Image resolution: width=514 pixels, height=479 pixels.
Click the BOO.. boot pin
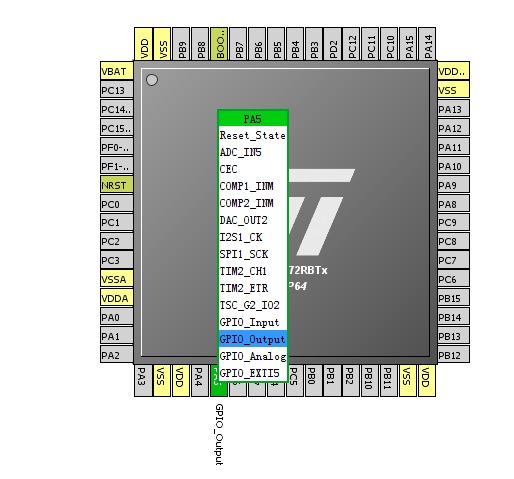point(219,44)
